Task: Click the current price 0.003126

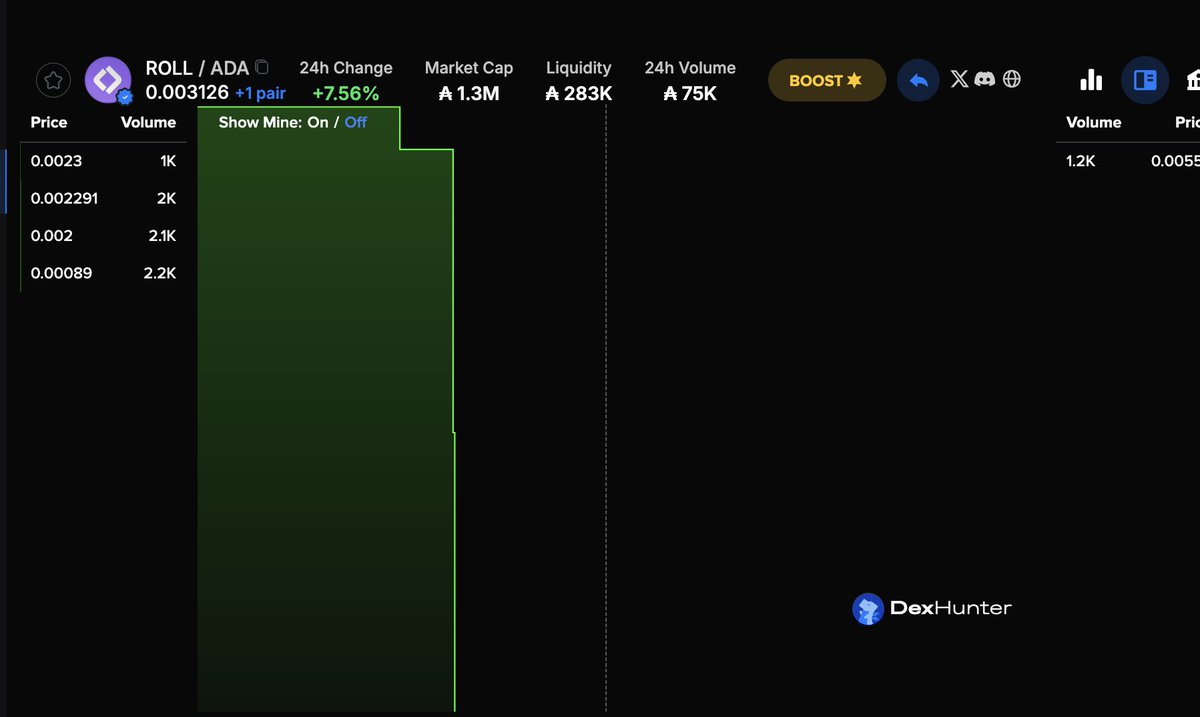Action: coord(187,93)
